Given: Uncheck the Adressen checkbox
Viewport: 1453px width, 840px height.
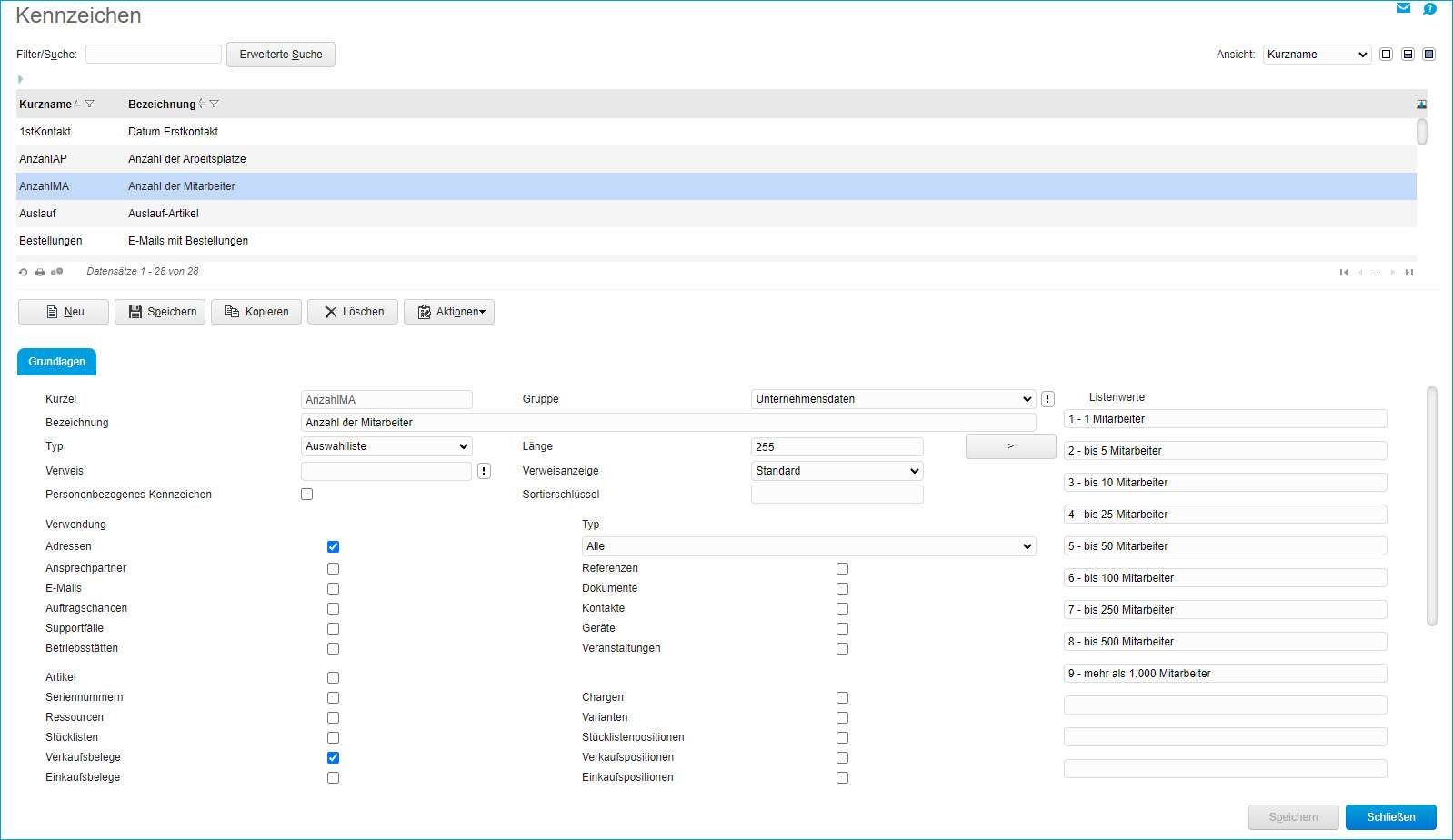Looking at the screenshot, I should (x=333, y=546).
